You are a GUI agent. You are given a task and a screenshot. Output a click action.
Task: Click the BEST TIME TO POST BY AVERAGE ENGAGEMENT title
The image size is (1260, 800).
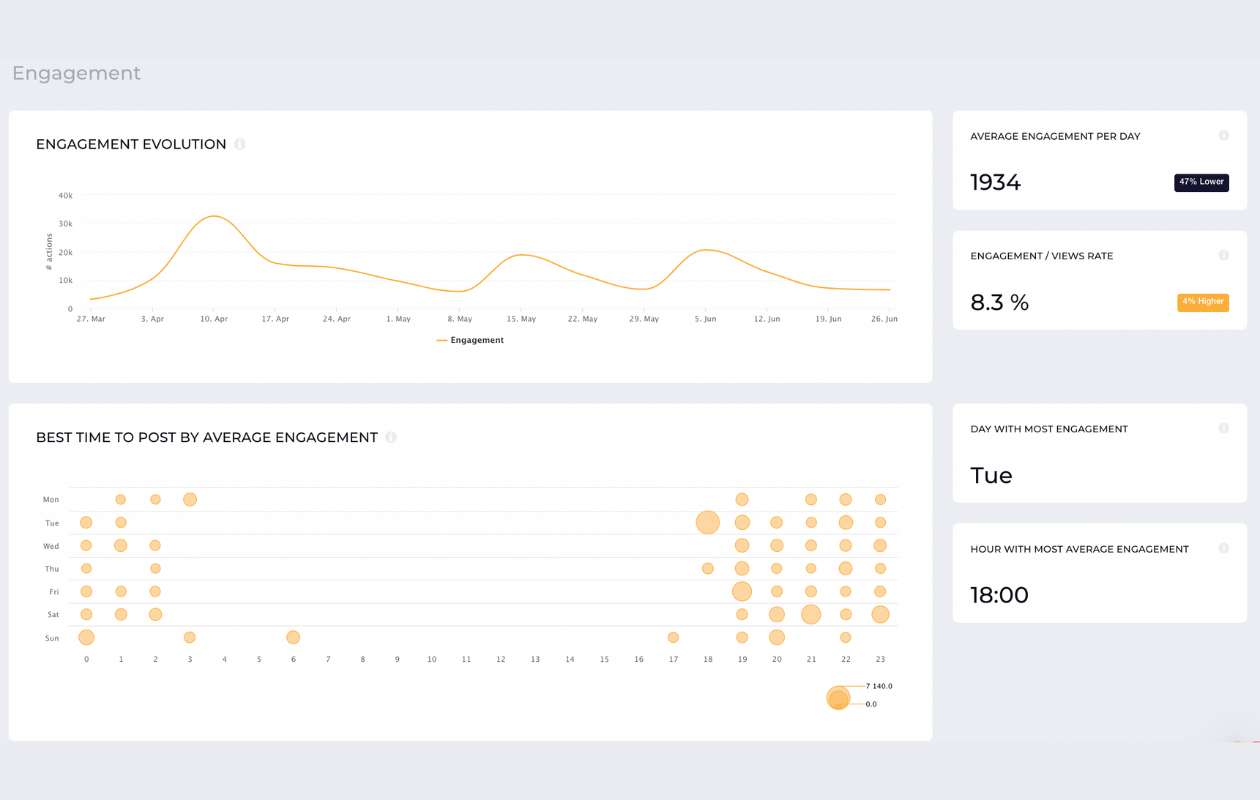[x=207, y=437]
